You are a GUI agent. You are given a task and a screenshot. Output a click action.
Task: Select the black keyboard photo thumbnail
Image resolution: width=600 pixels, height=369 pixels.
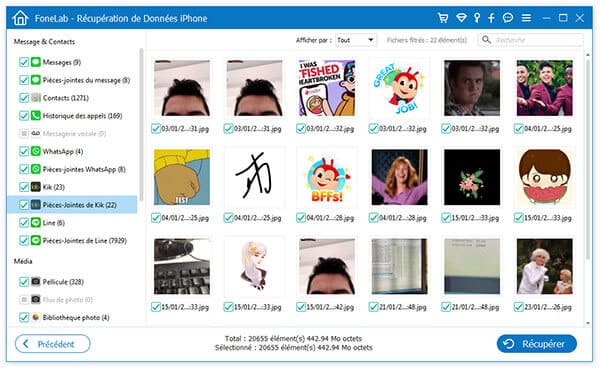click(182, 266)
